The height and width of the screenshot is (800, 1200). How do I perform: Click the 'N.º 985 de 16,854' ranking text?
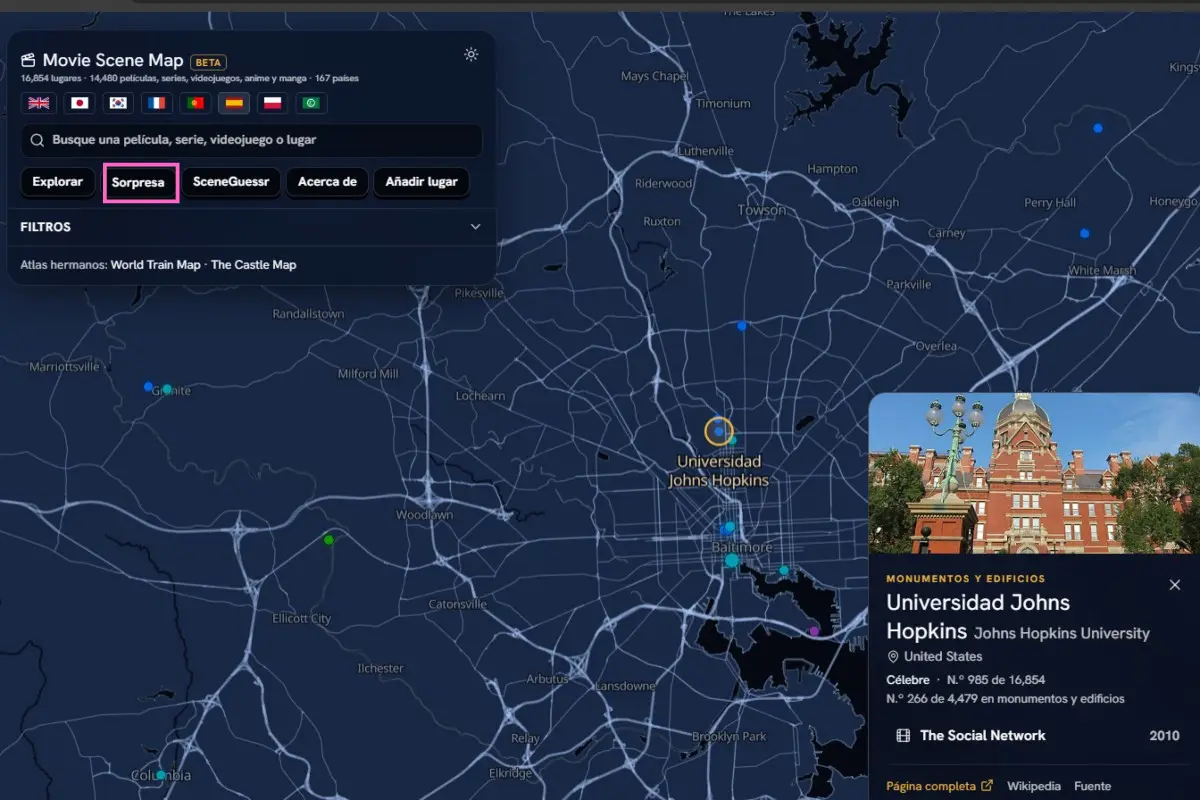(995, 680)
